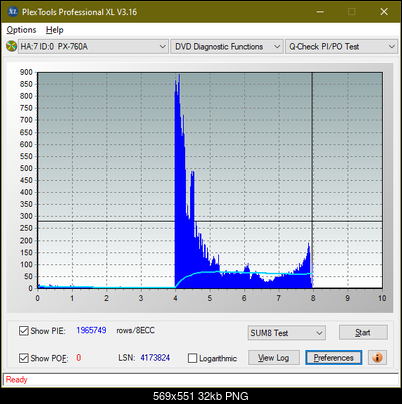402x404 pixels.
Task: Click the vertical marker line at 8 GB
Action: 312,180
